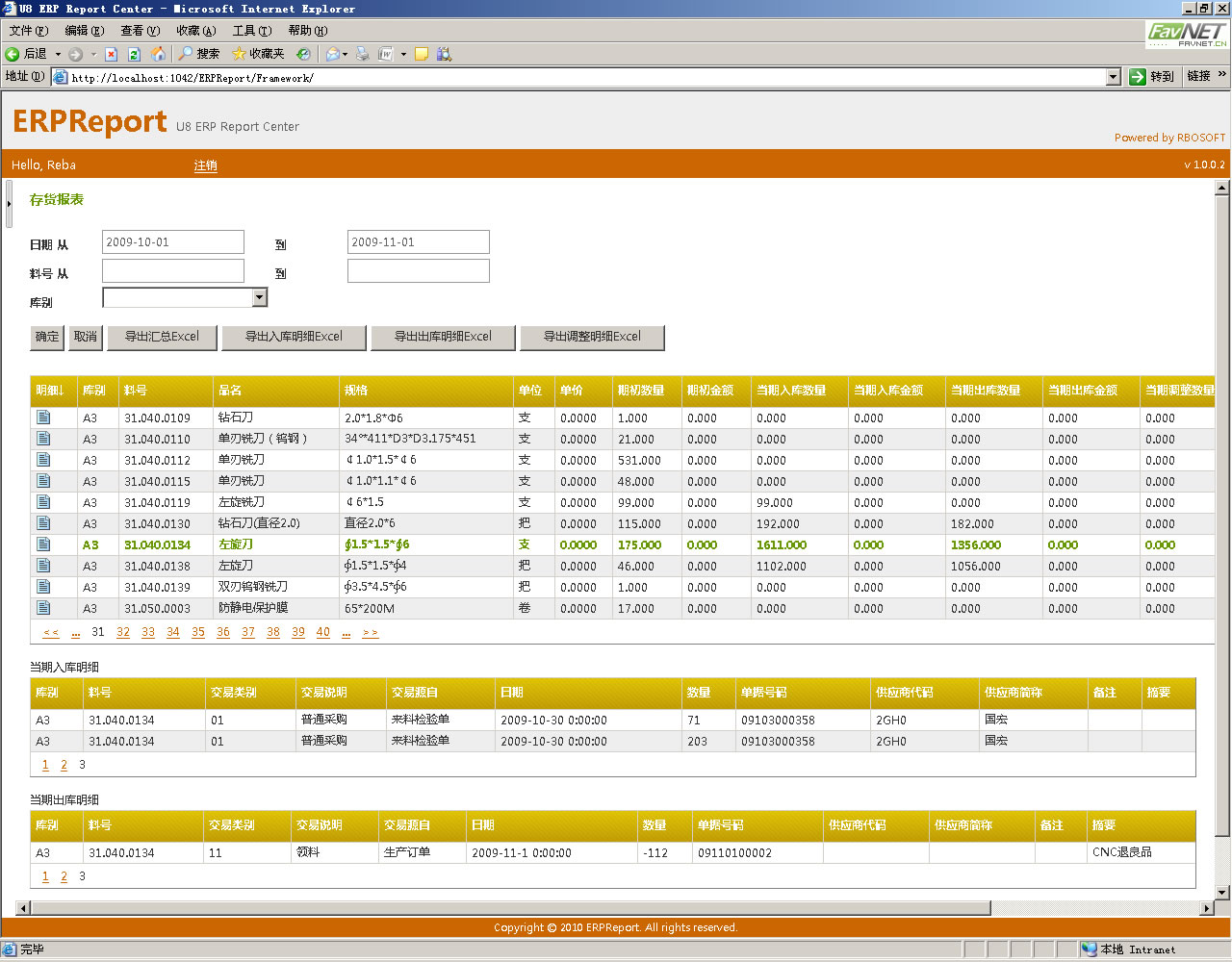This screenshot has height=962, width=1232.
Task: Open the 库别 warehouse dropdown
Action: [x=259, y=298]
